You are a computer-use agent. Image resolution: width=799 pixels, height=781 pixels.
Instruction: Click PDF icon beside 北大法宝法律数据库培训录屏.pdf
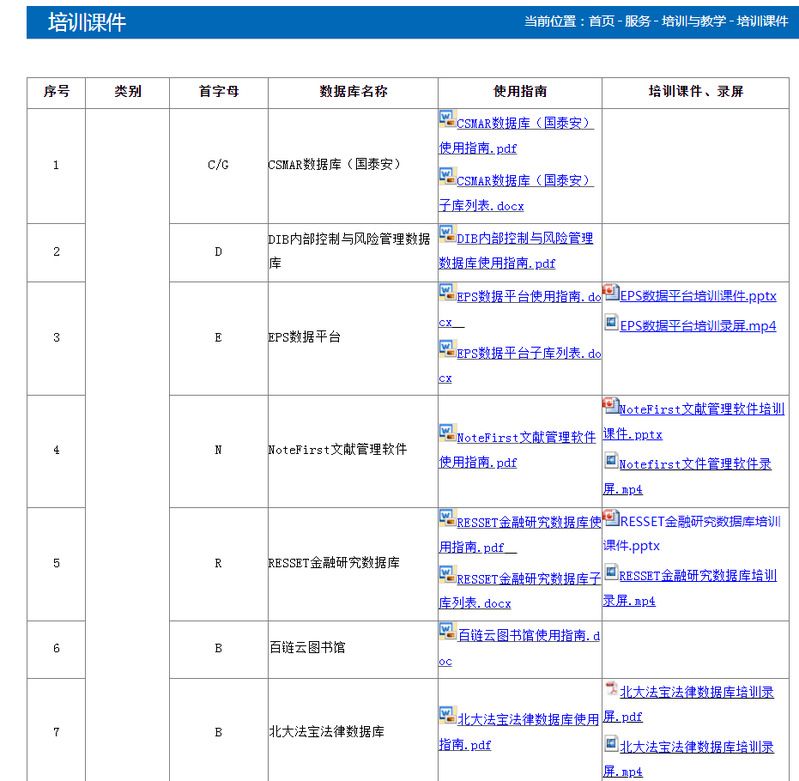(610, 689)
